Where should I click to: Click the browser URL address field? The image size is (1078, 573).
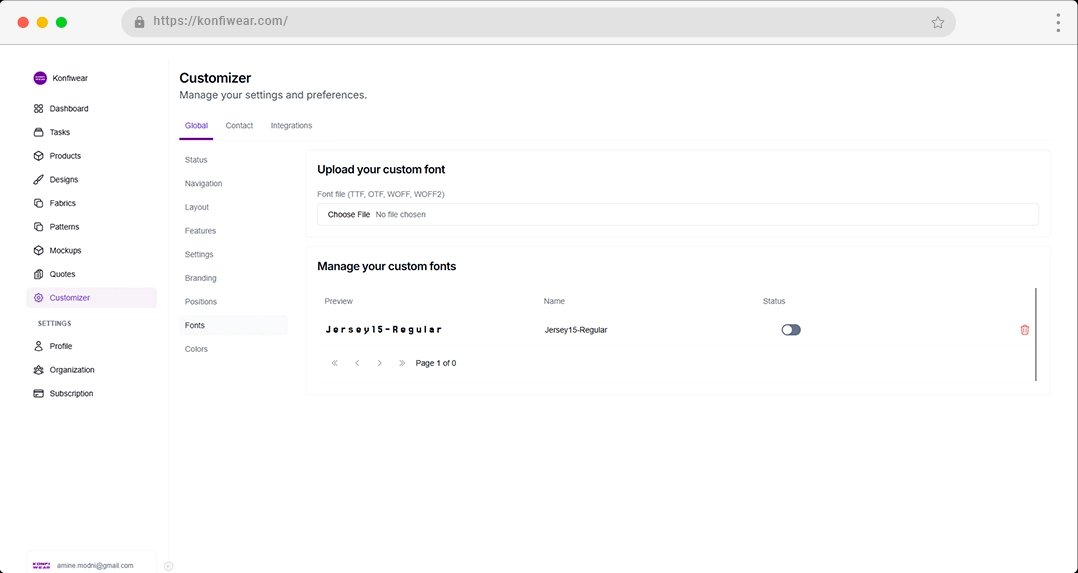tap(538, 22)
